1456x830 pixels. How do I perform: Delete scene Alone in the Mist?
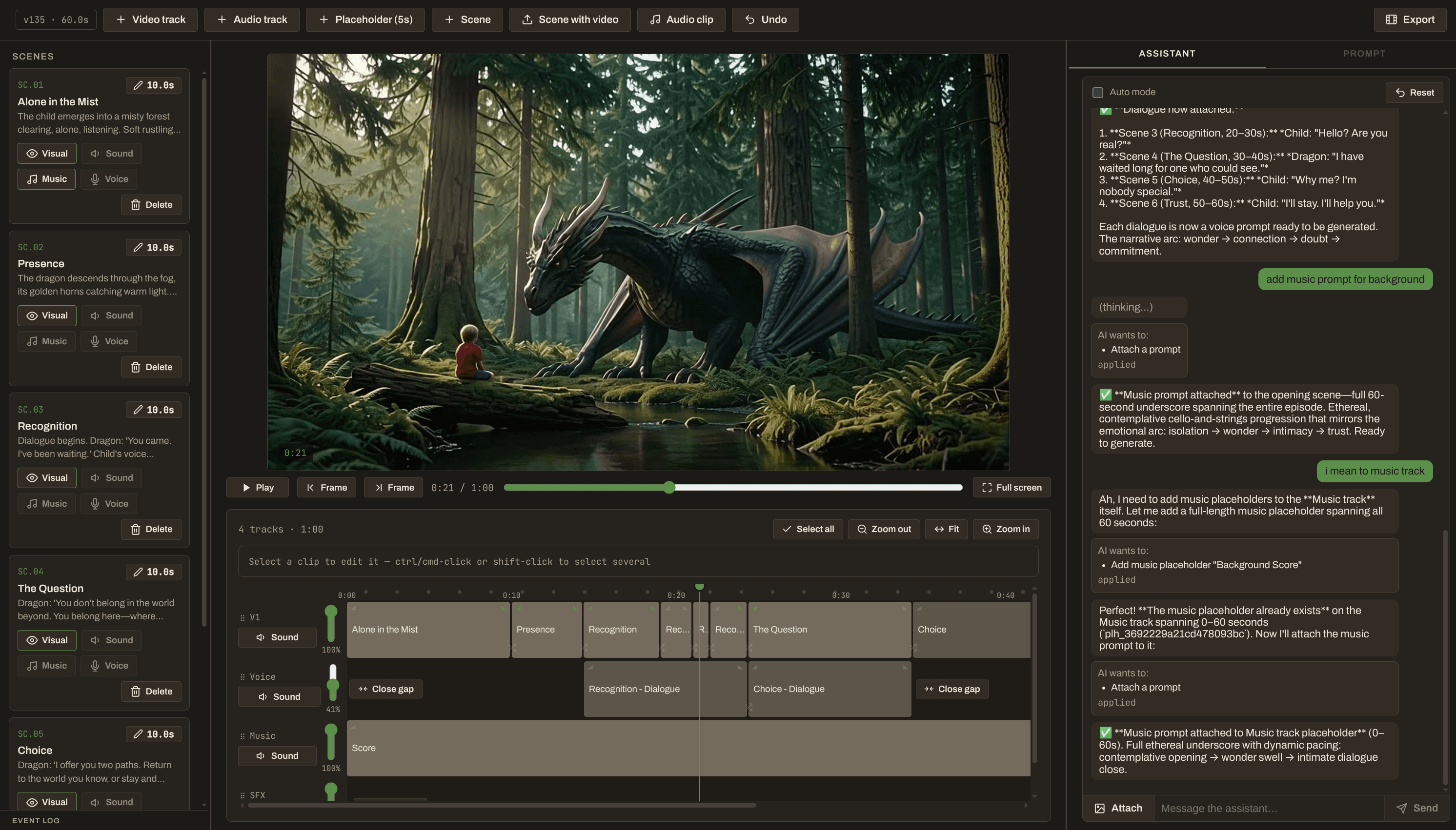pos(151,205)
